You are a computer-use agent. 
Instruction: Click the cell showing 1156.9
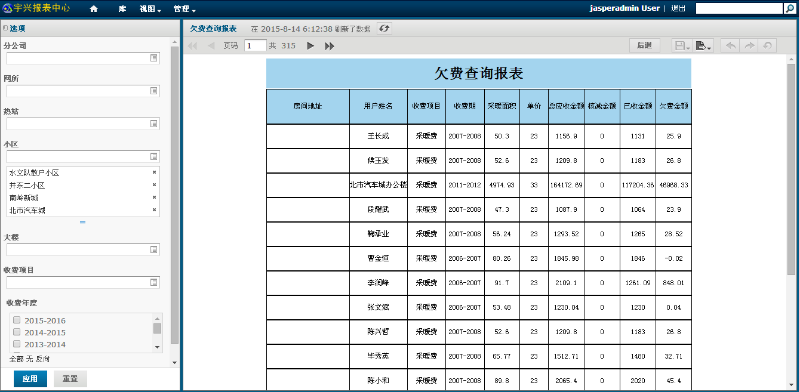pyautogui.click(x=566, y=136)
